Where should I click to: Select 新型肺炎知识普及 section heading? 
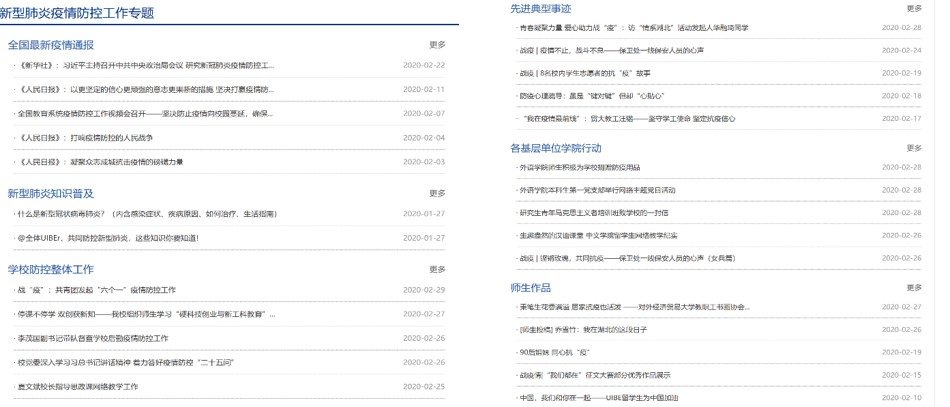[50, 193]
